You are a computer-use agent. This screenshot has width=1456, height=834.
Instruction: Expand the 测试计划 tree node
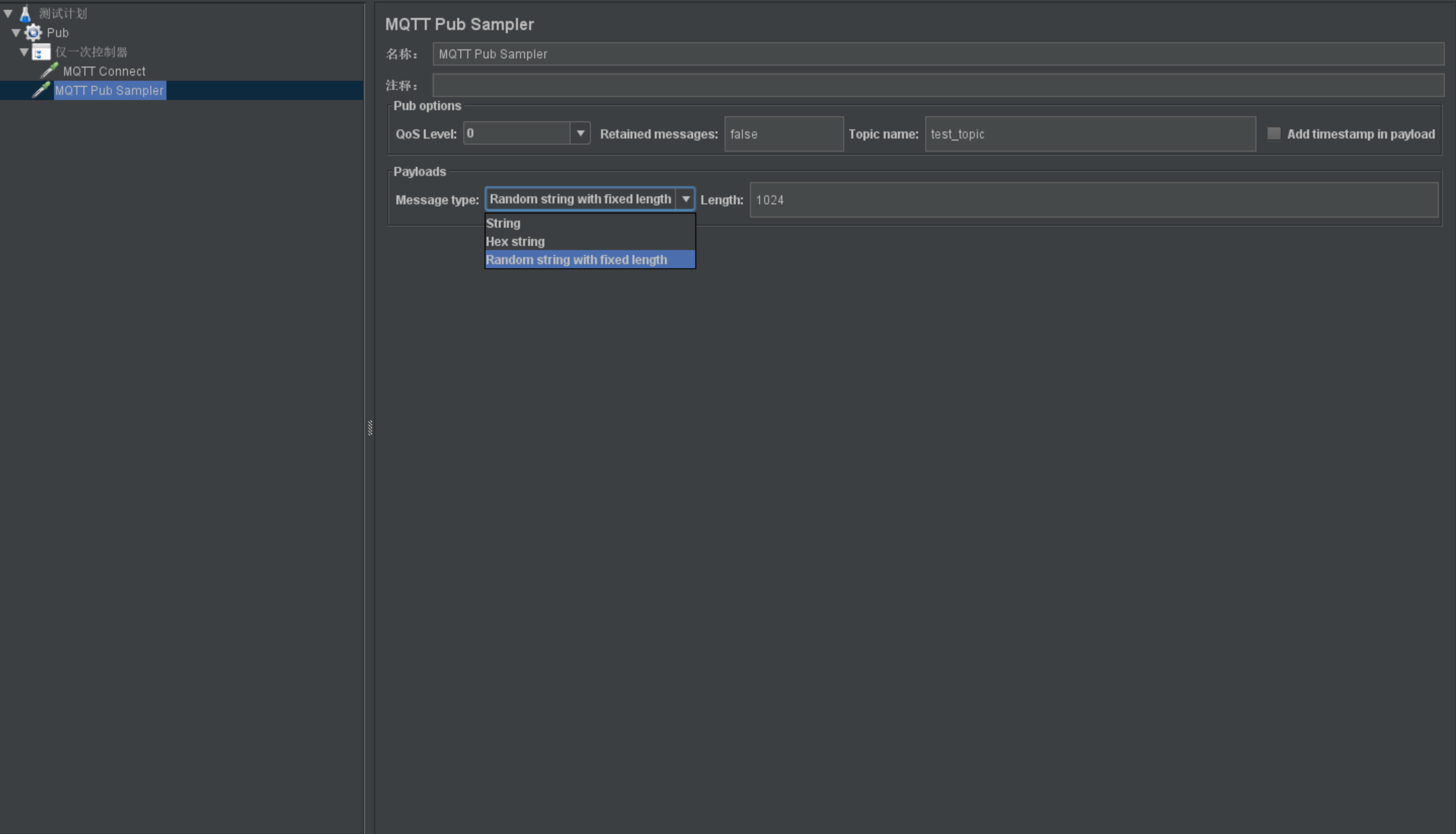tap(8, 12)
